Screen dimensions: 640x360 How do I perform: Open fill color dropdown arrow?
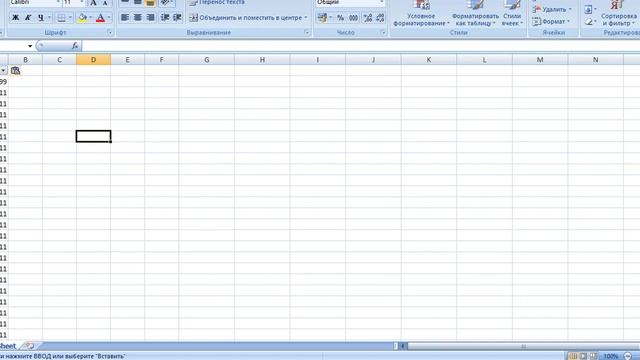91,18
